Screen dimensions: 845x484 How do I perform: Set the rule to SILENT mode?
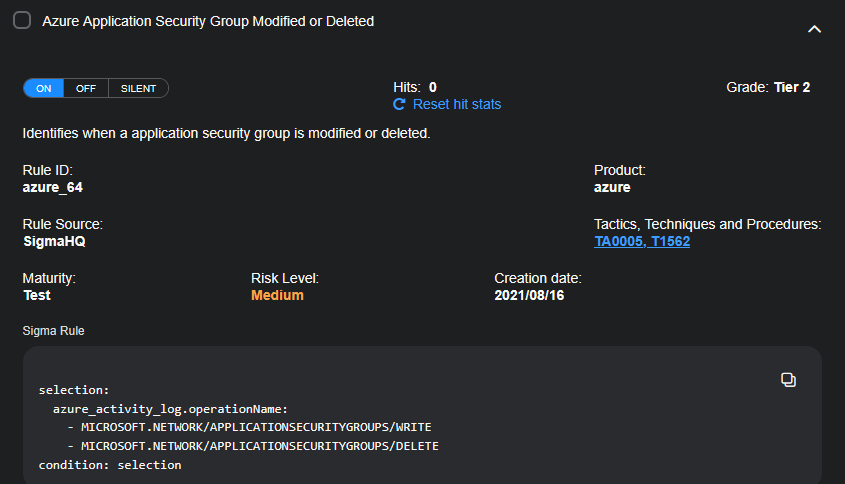tap(138, 88)
